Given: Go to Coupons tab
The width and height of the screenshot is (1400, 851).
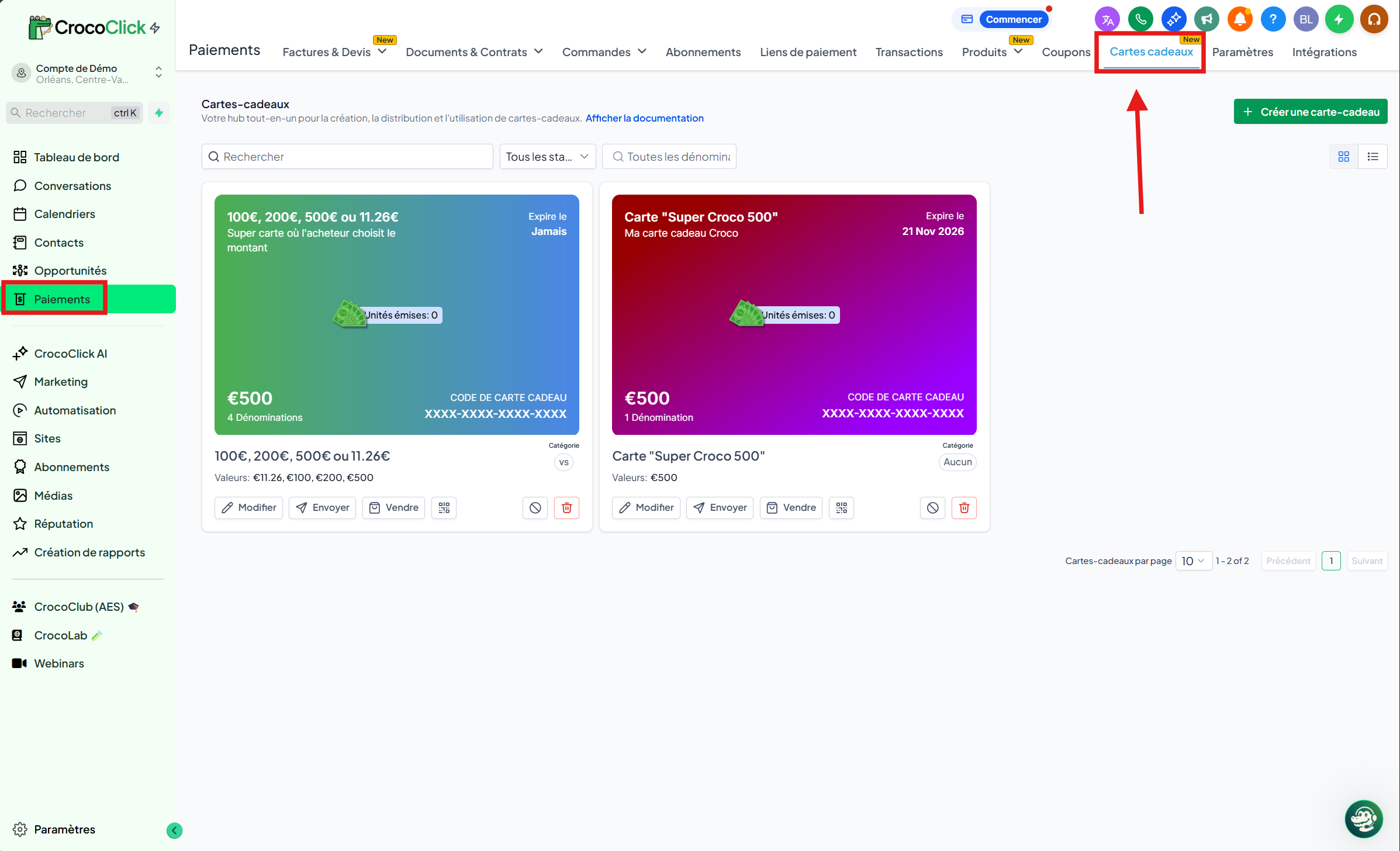Looking at the screenshot, I should click(x=1066, y=52).
